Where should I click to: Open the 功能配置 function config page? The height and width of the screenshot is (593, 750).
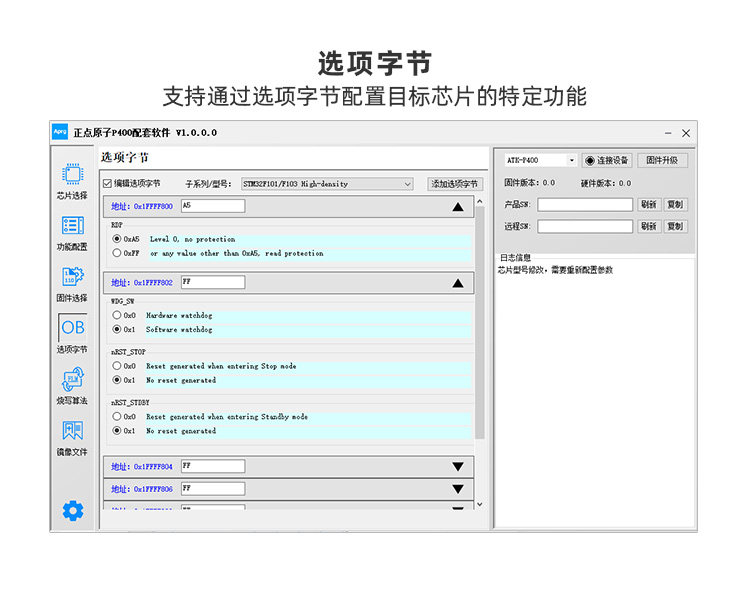click(72, 233)
